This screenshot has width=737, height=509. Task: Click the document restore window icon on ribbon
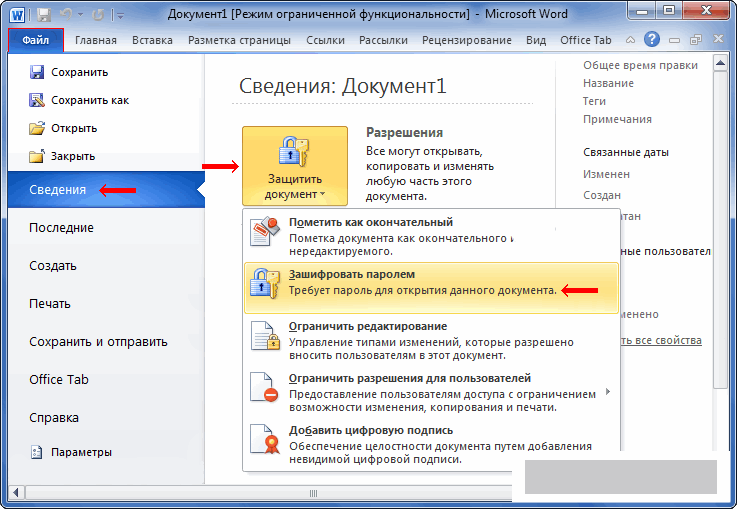pyautogui.click(x=696, y=40)
